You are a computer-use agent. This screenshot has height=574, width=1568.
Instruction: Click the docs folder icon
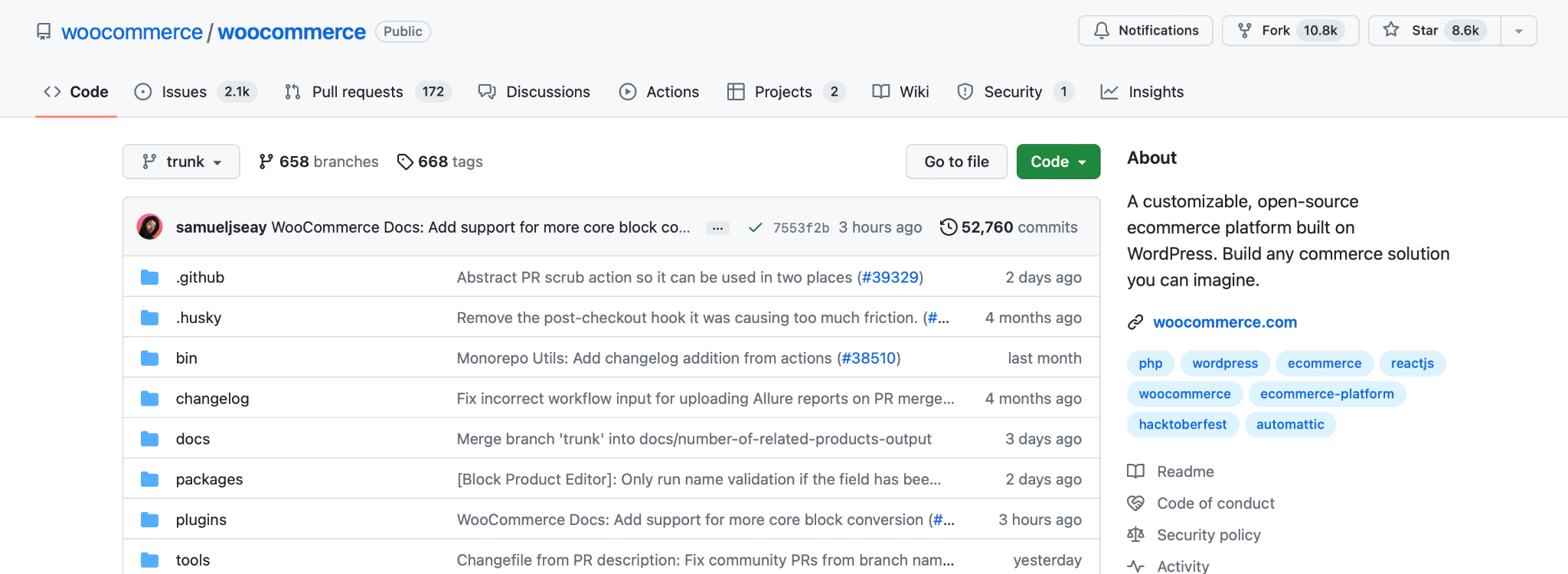[149, 439]
